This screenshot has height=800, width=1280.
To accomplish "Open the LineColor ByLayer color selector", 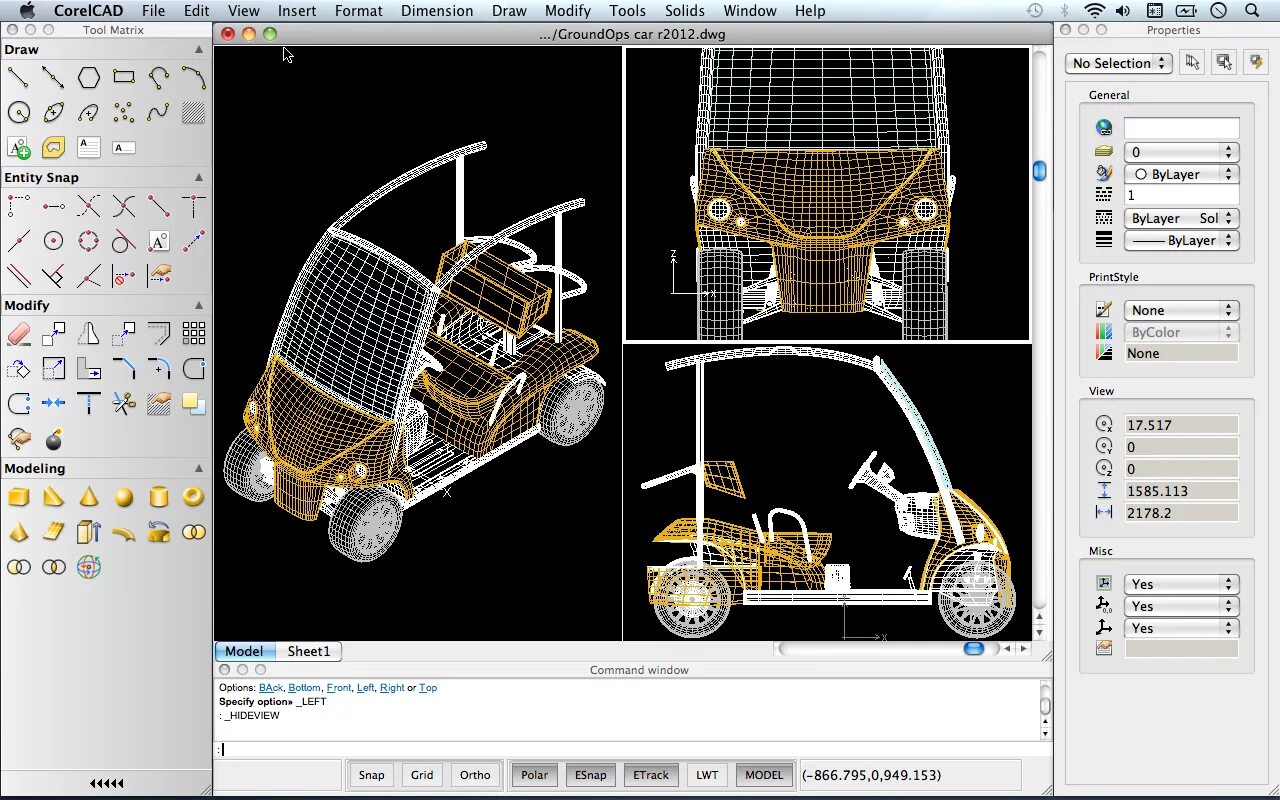I will point(1181,173).
